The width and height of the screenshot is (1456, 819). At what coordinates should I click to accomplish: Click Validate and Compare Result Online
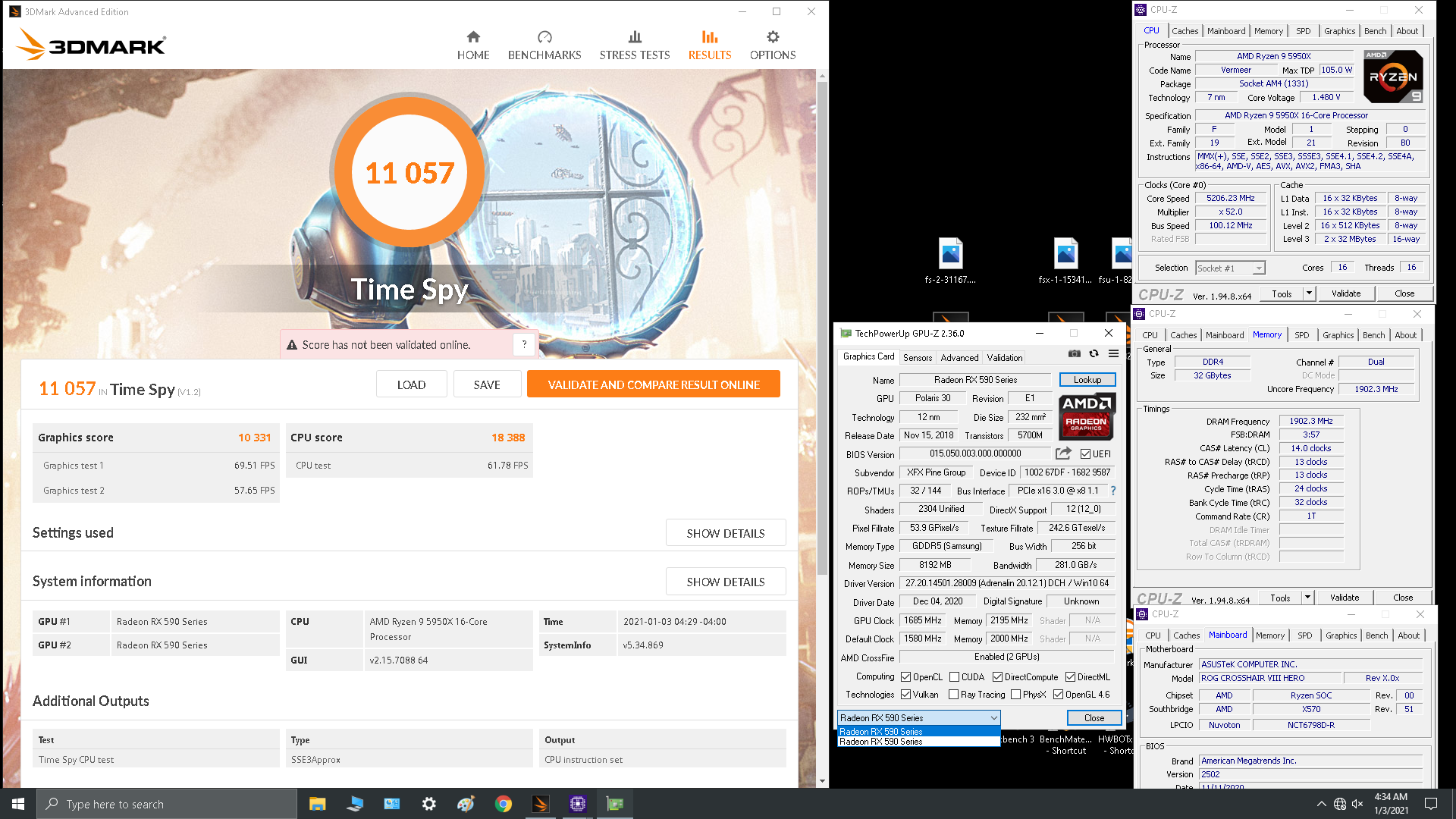point(654,384)
